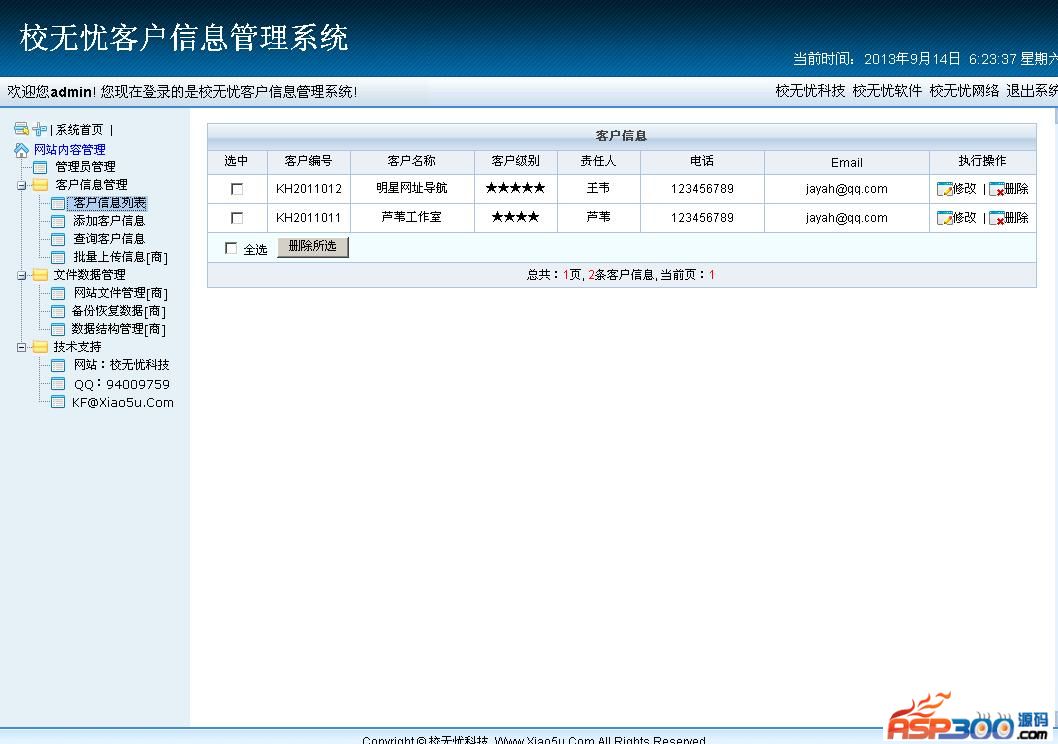Viewport: 1058px width, 744px height.
Task: Collapse the 文件数据管理 tree folder
Action: pos(22,275)
